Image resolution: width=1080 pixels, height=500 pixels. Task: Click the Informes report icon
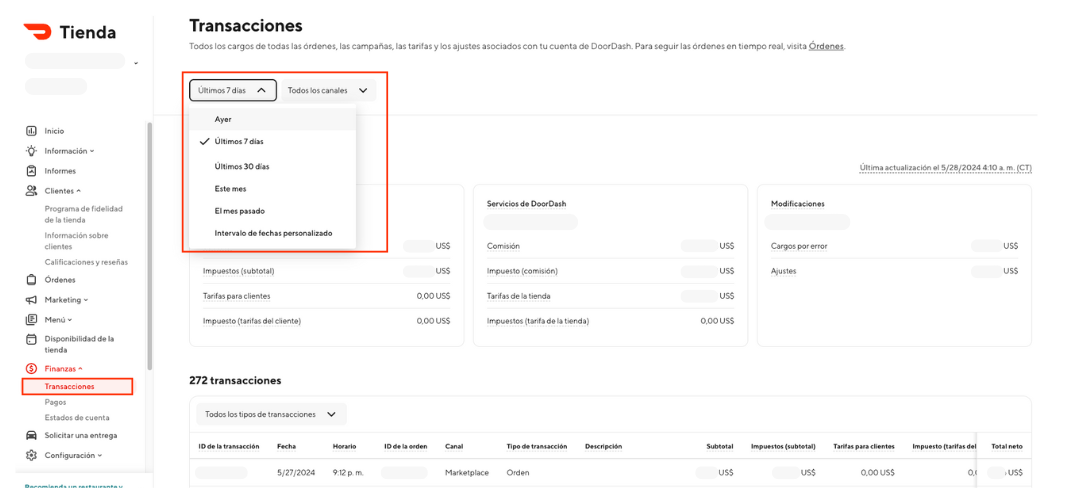[31, 171]
